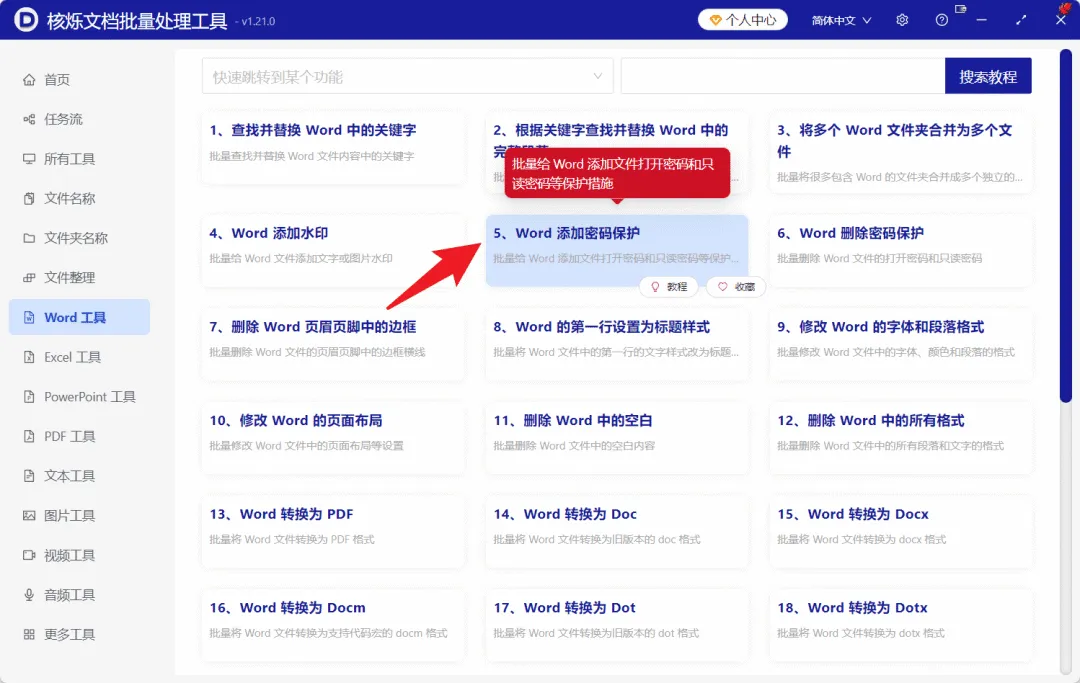Click the message icon near window controls
1080x683 pixels.
pyautogui.click(x=961, y=9)
